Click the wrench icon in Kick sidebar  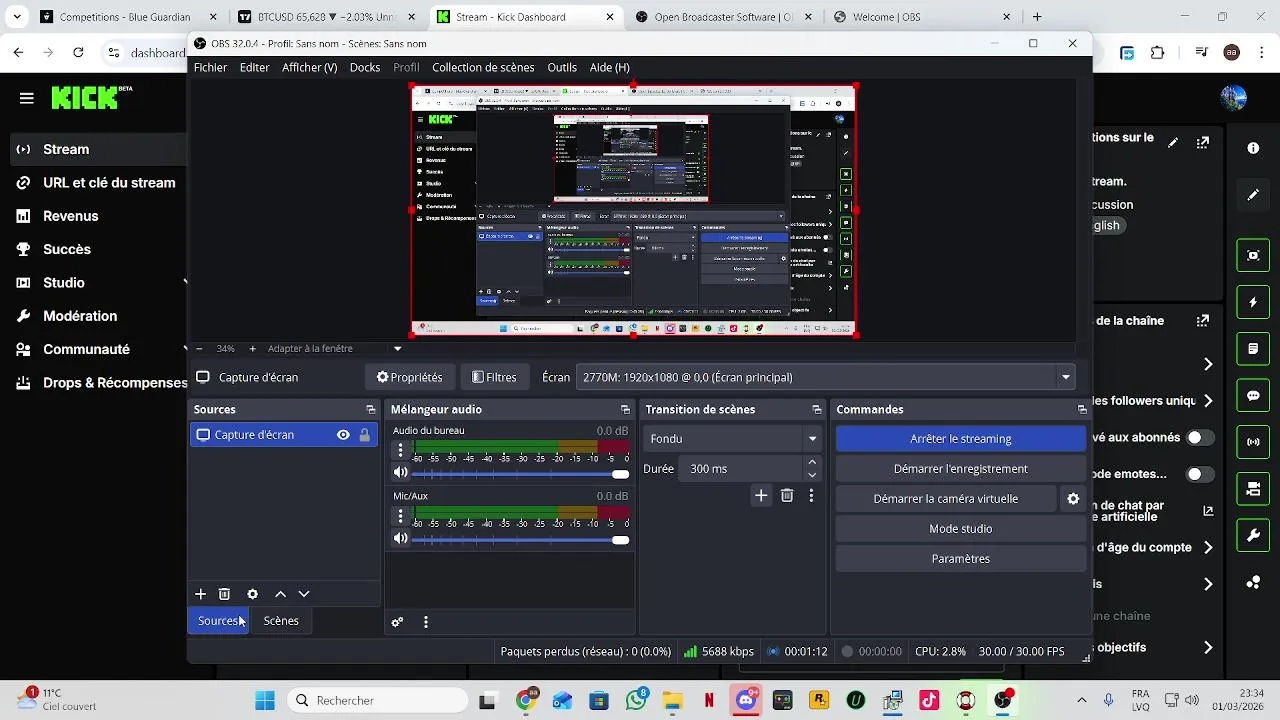[x=1253, y=536]
